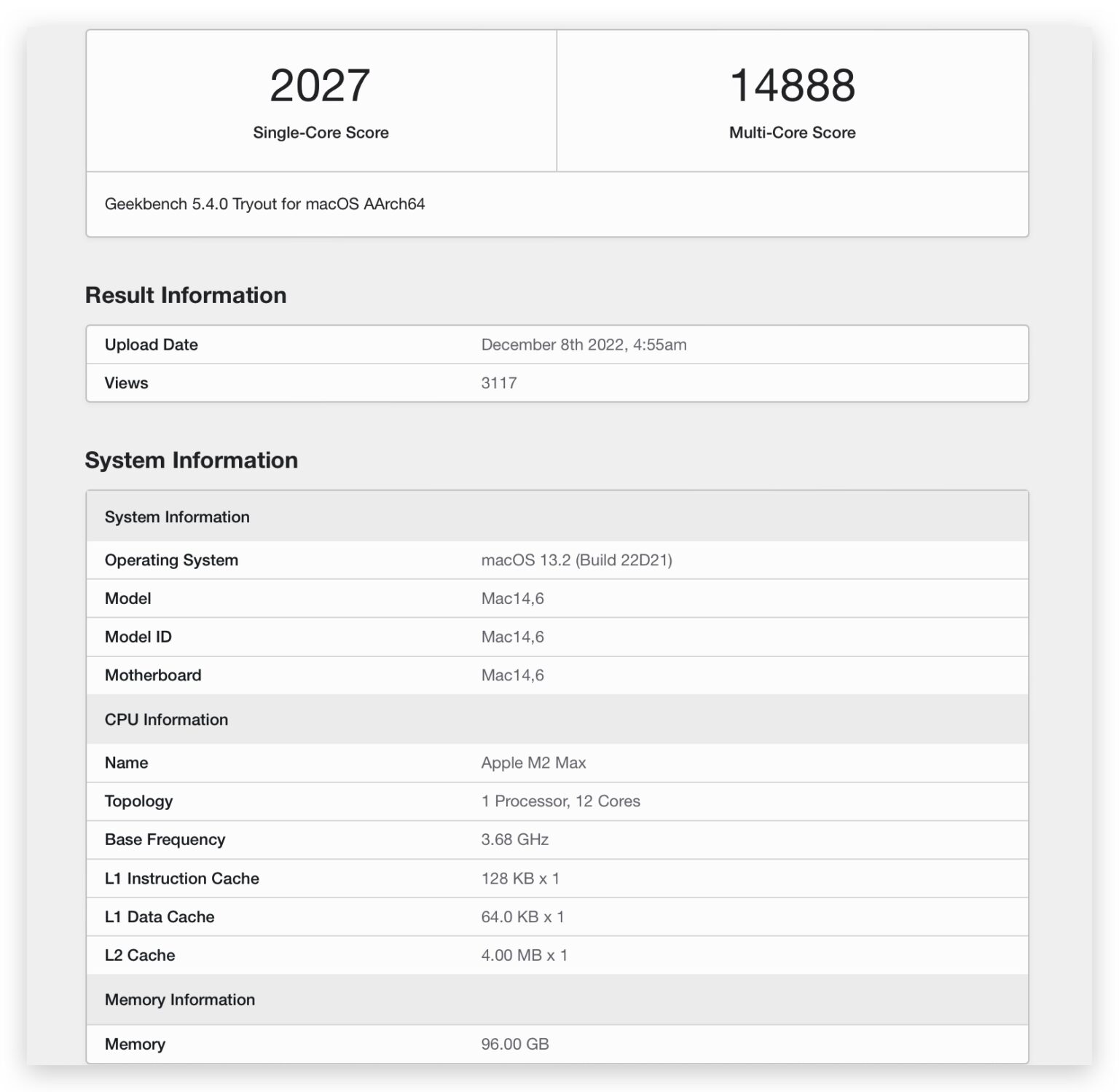1119x1092 pixels.
Task: Click the Mac14,6 value in Motherboard row
Action: (x=512, y=675)
